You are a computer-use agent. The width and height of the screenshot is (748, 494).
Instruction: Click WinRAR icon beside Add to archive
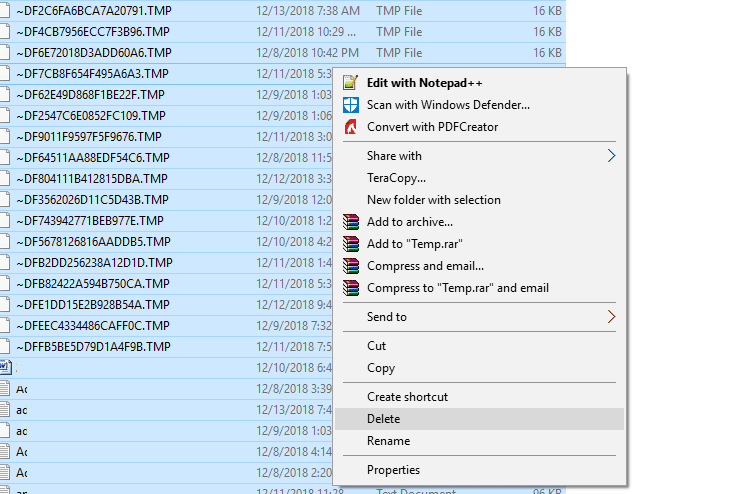tap(351, 222)
